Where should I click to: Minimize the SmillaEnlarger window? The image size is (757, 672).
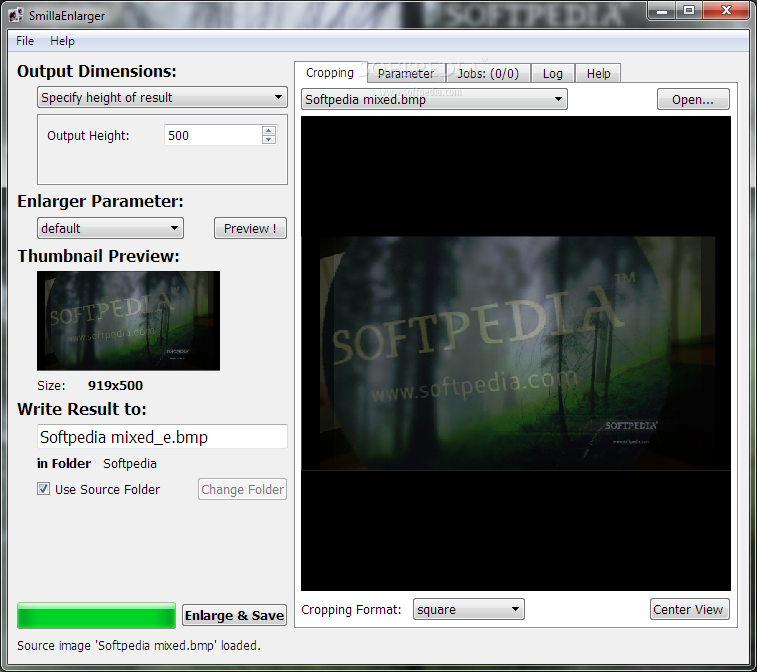661,11
